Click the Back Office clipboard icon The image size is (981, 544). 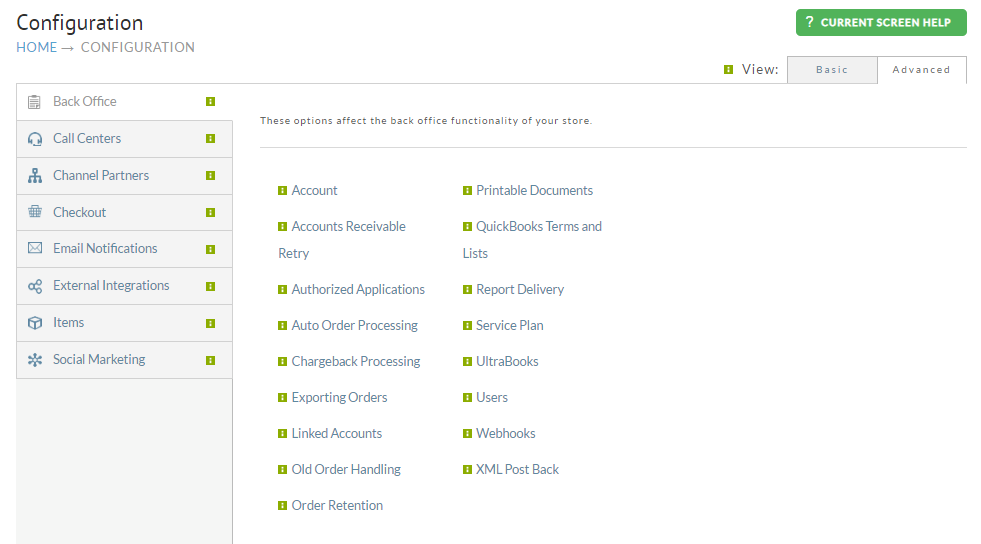click(34, 101)
